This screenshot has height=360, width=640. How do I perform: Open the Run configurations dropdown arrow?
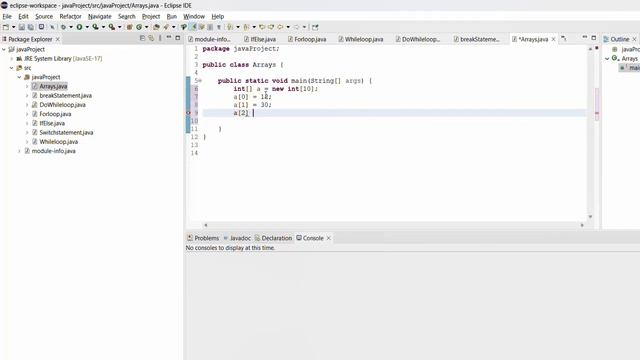87,27
